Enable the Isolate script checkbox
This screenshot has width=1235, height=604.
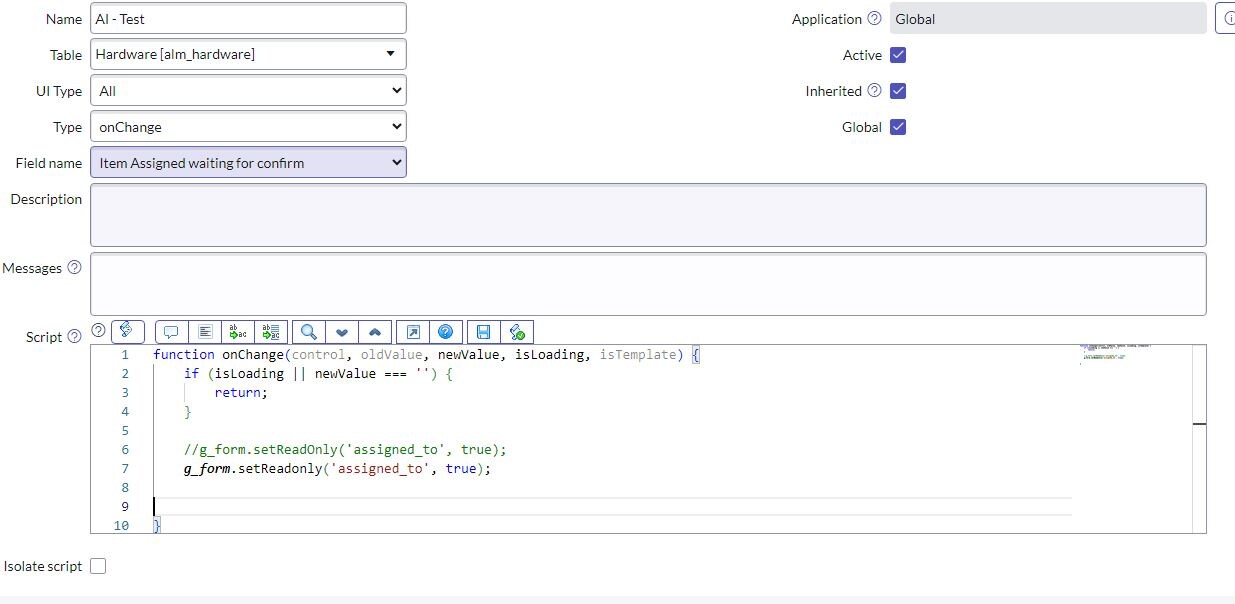coord(98,566)
